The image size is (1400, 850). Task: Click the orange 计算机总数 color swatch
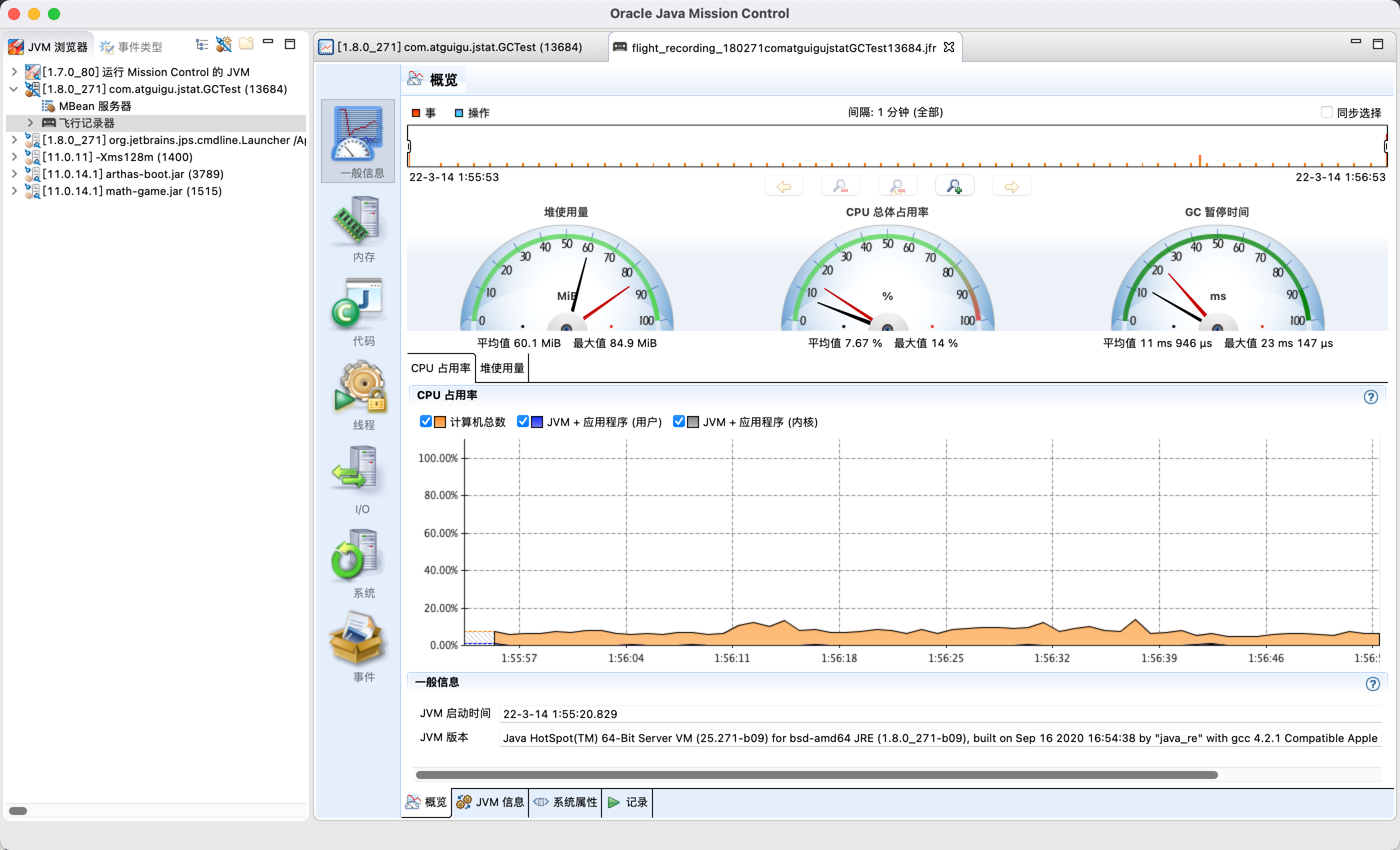tap(440, 421)
